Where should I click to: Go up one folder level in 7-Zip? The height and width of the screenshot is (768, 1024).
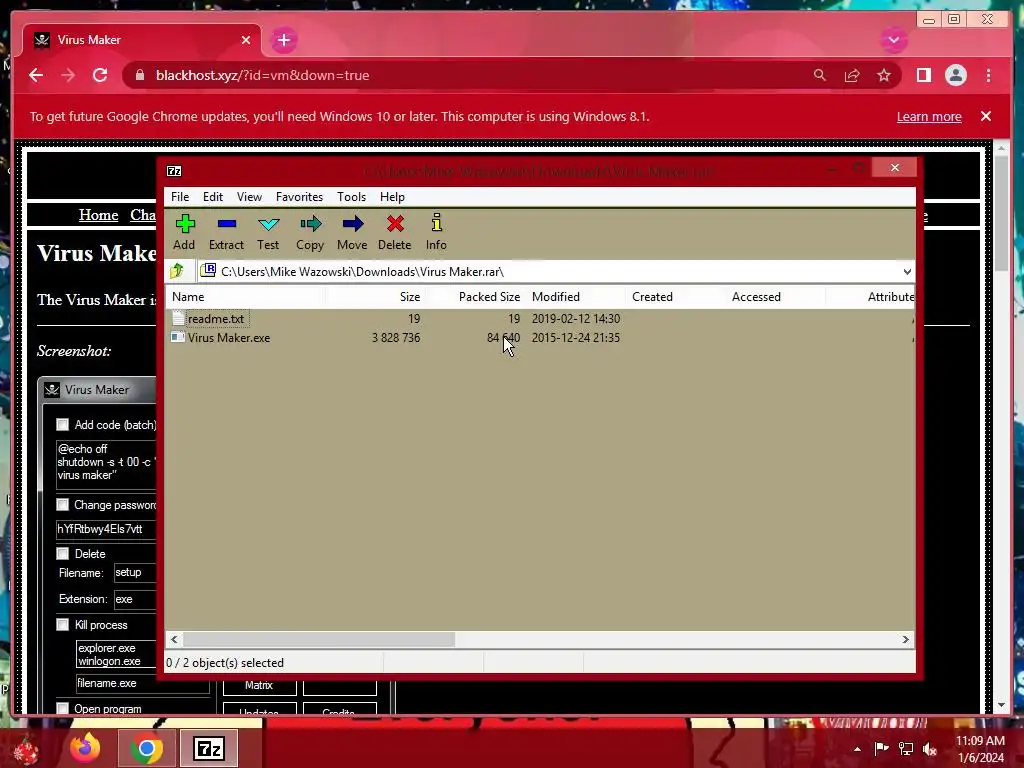point(177,271)
